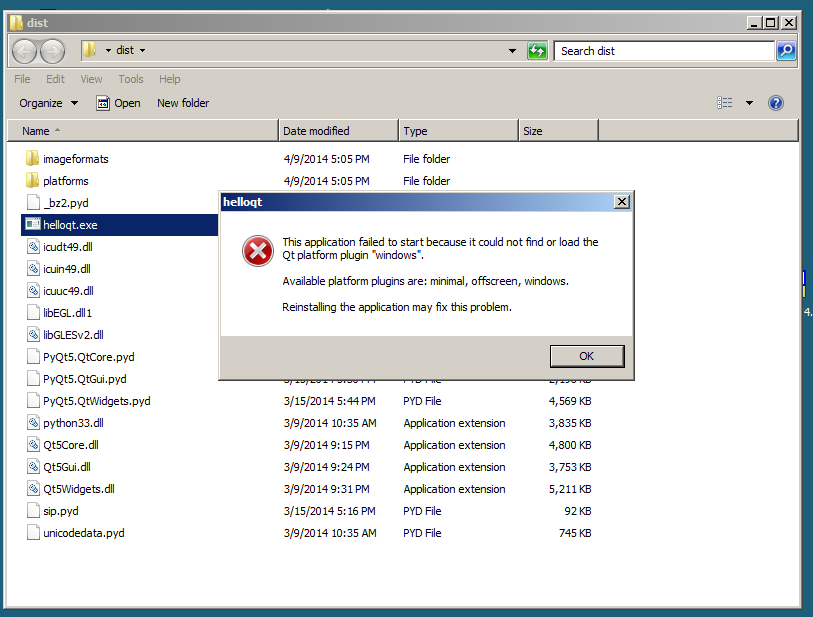
Task: Select PyQt5.QtWidgets.pyd file name
Action: [97, 401]
